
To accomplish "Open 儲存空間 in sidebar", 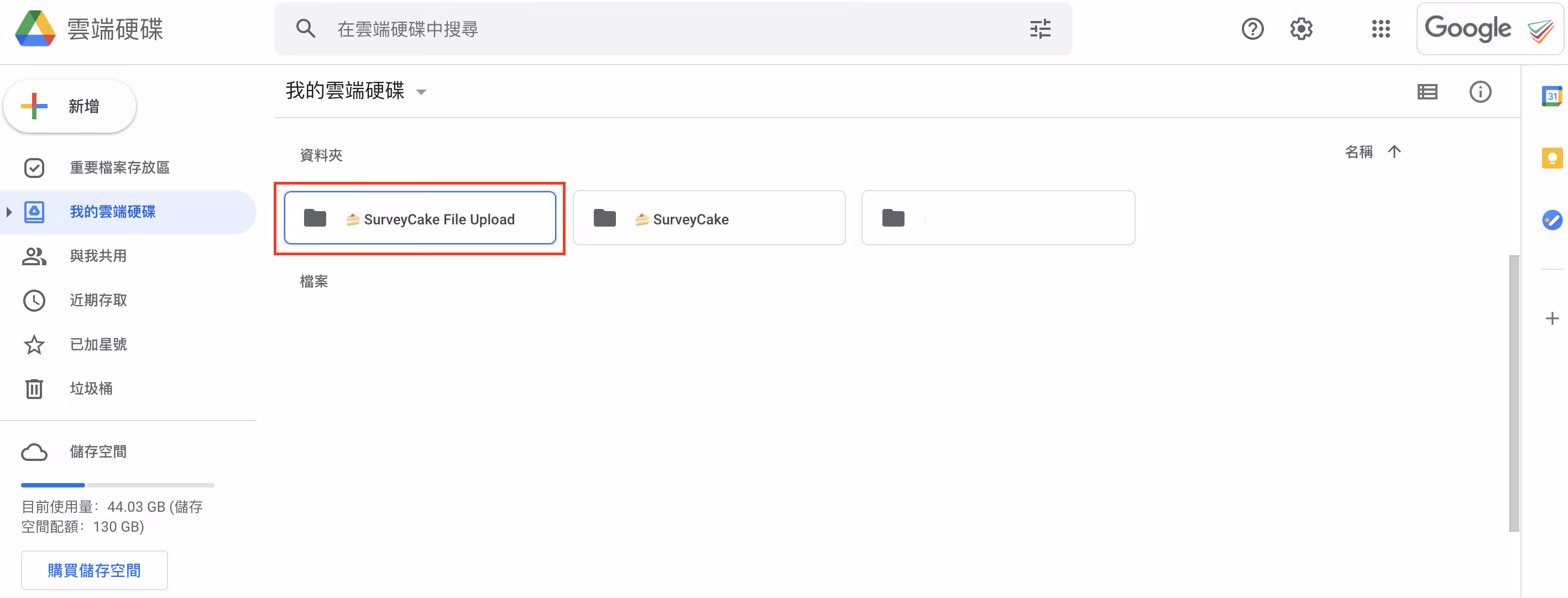I will pos(128,452).
